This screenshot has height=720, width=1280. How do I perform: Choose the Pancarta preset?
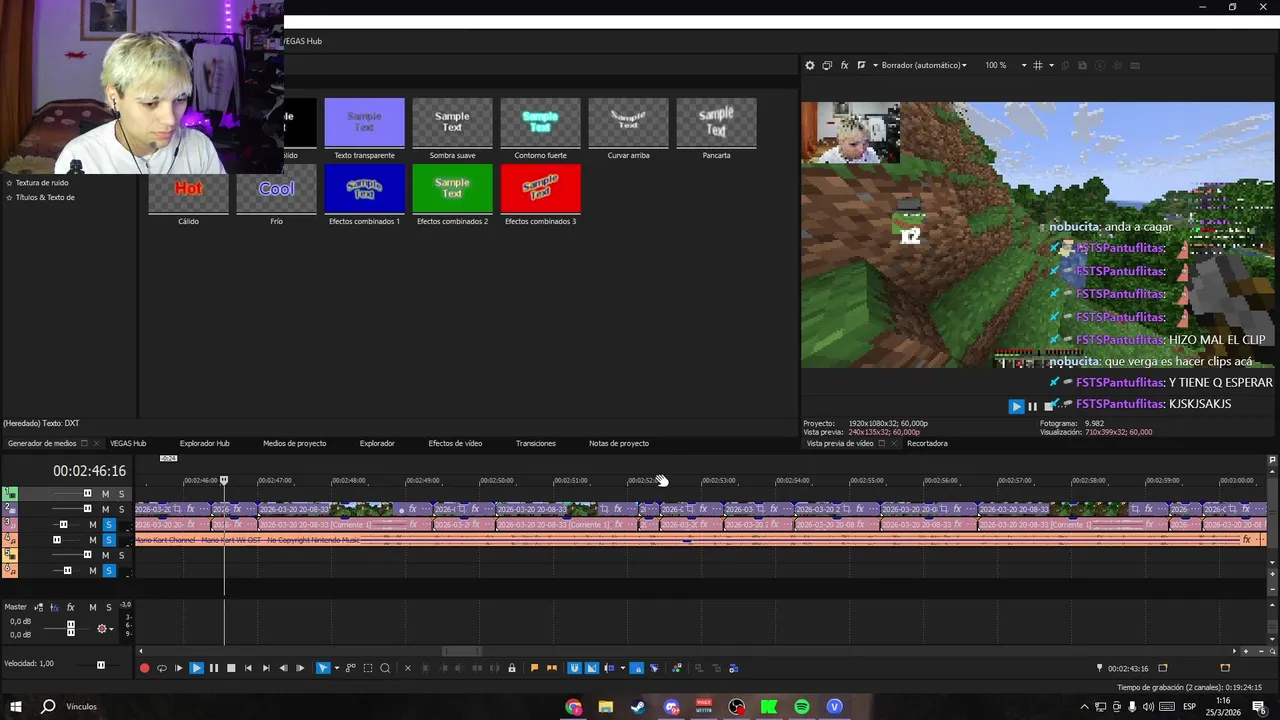pos(716,129)
